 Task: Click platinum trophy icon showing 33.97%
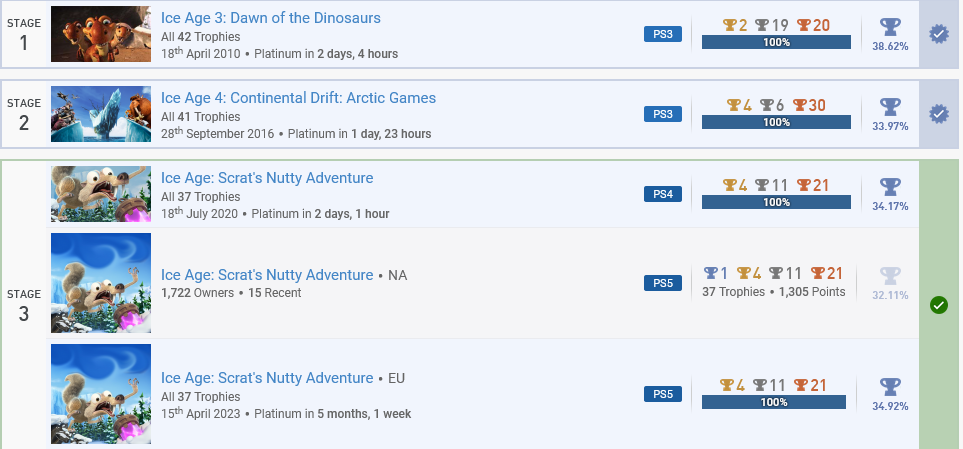(890, 107)
